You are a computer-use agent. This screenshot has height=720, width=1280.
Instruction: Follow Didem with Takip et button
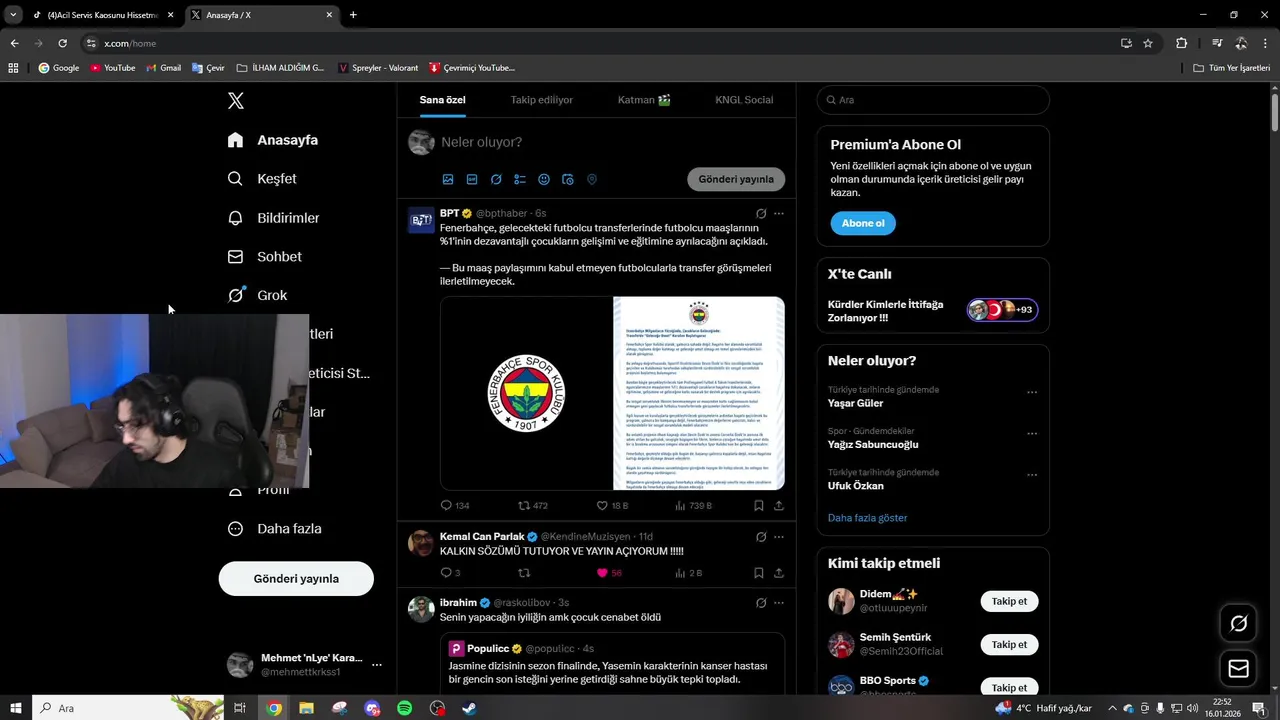[x=1009, y=601]
